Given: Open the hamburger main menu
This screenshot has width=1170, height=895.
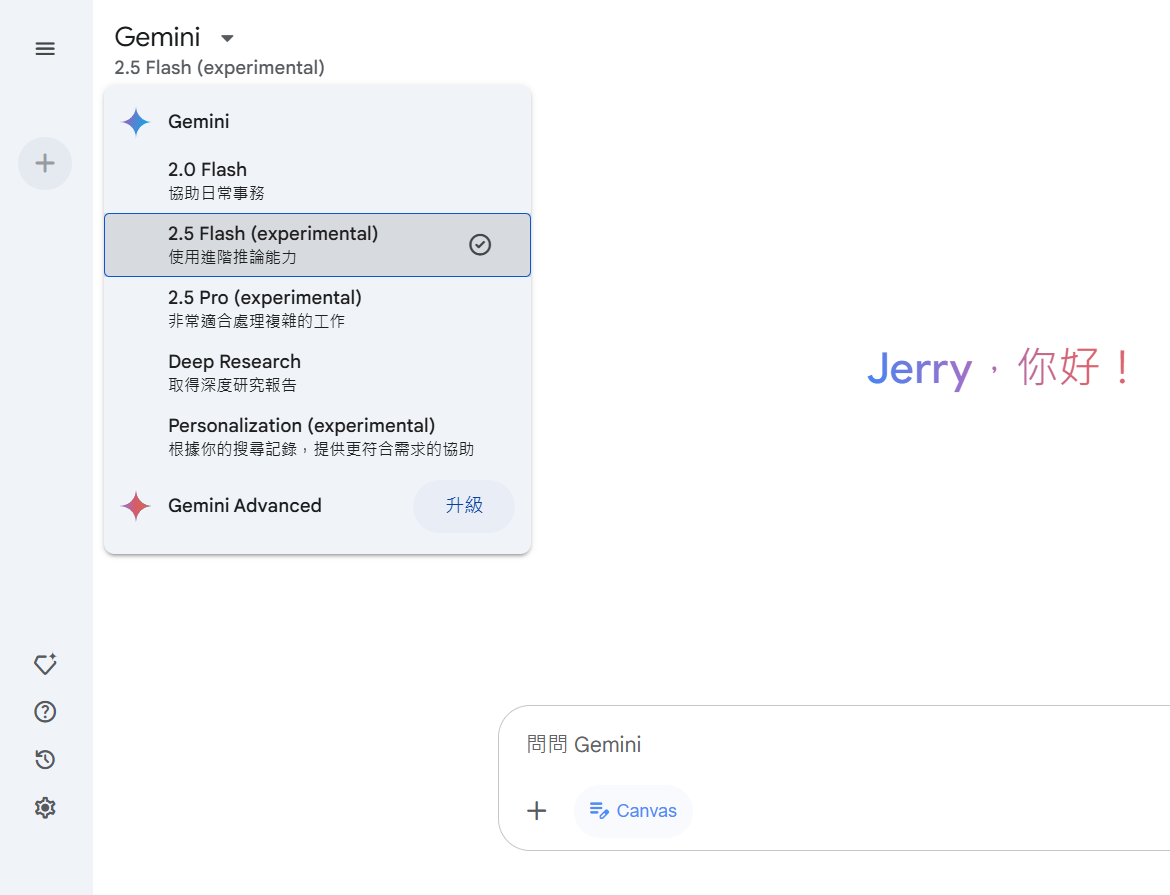Looking at the screenshot, I should [45, 49].
